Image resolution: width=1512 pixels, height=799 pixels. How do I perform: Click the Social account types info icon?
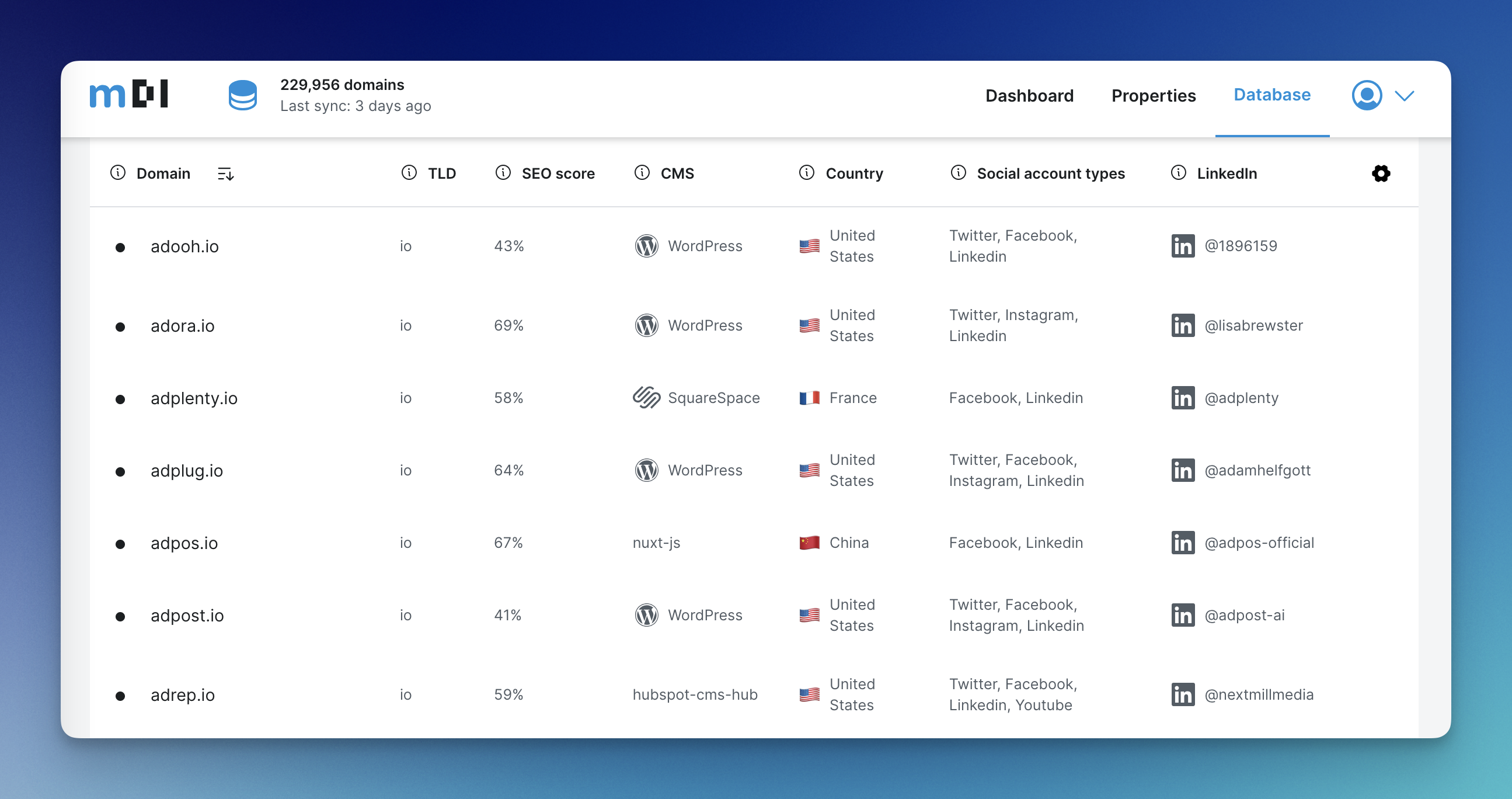[x=958, y=173]
